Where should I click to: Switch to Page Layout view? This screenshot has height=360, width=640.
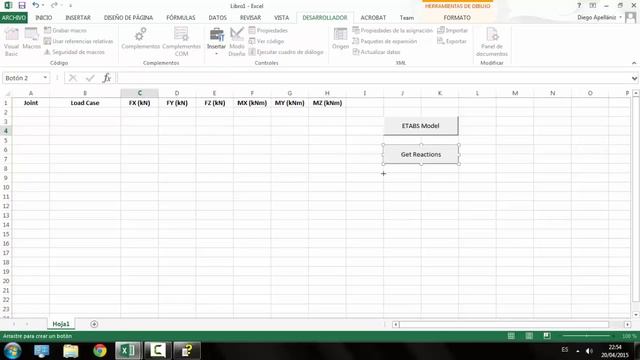[529, 336]
